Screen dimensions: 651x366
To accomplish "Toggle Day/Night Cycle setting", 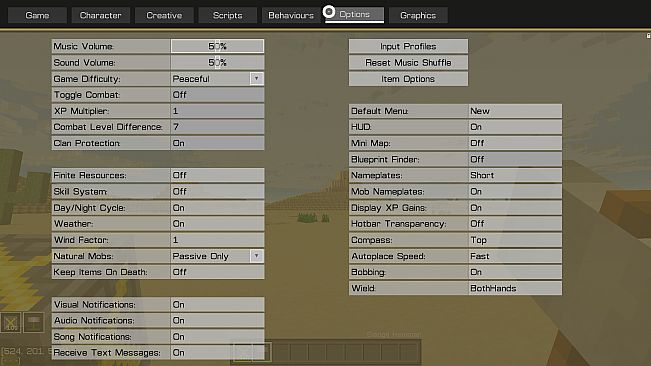I will pos(217,208).
